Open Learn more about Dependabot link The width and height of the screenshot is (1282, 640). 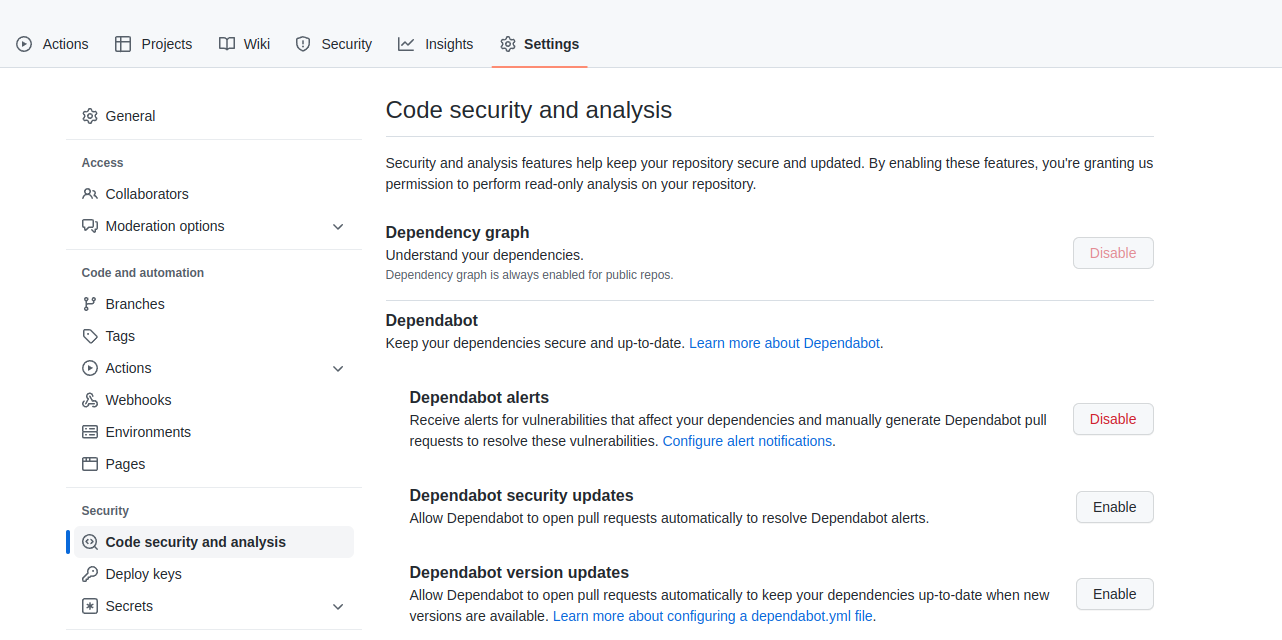[x=784, y=343]
